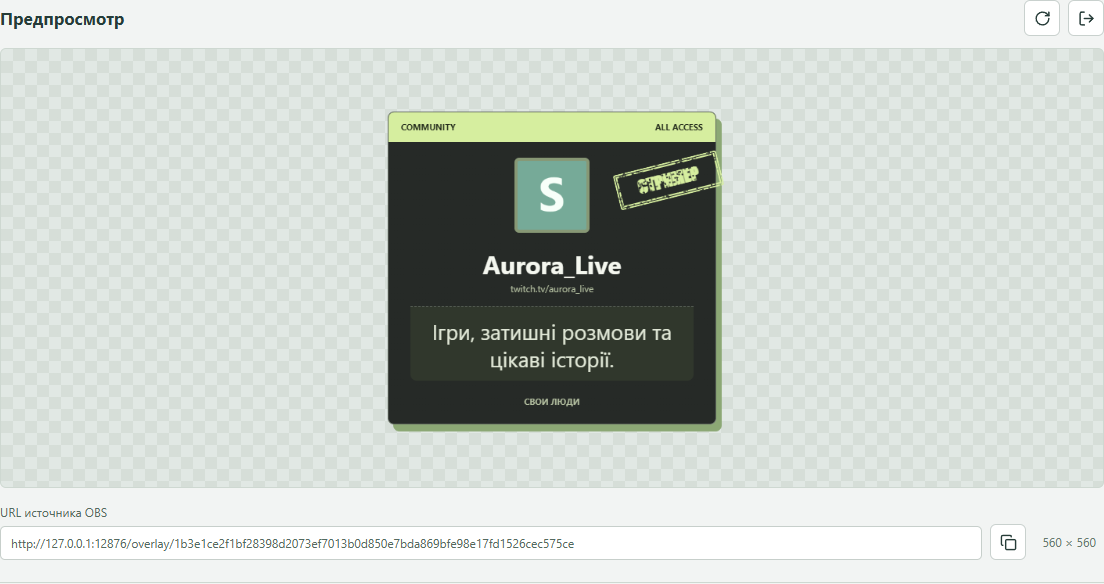Click the ALL ACCESS label
Image resolution: width=1104 pixels, height=584 pixels.
pyautogui.click(x=679, y=128)
